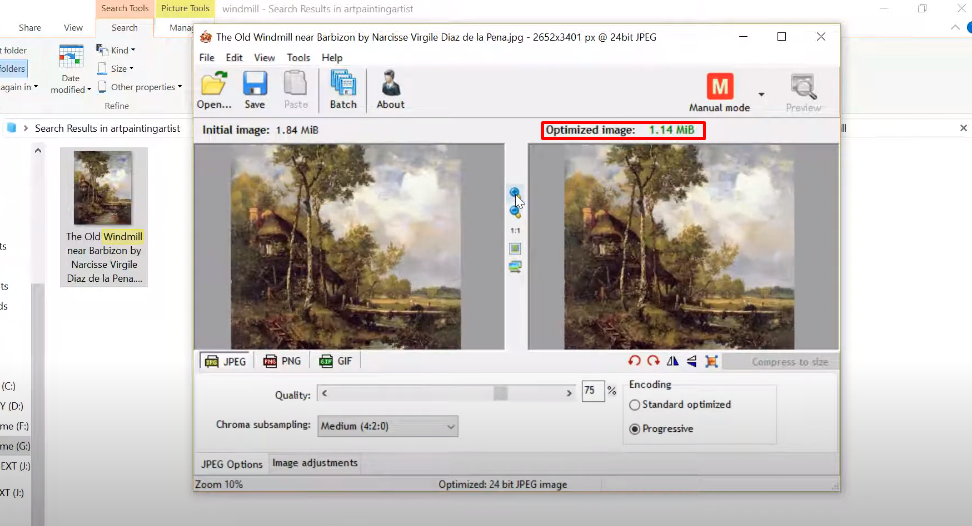Switch to the GIF format tab
The image size is (972, 526).
point(335,361)
